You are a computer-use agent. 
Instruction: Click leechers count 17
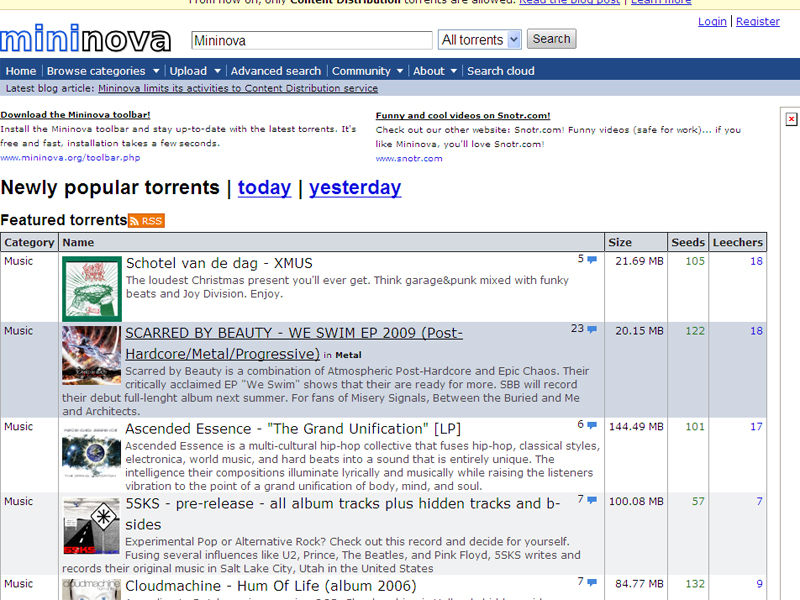pos(757,427)
